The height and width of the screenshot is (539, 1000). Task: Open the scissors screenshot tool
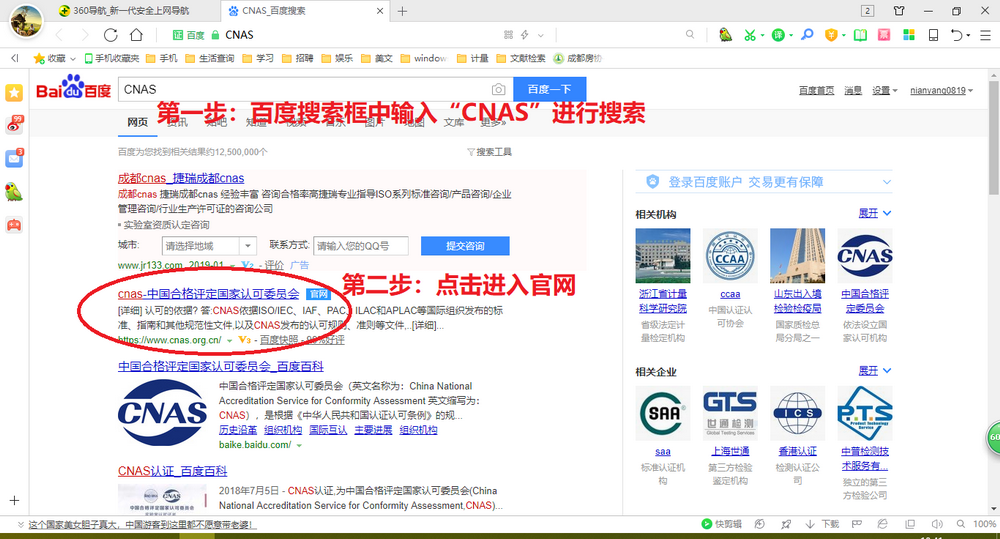click(x=750, y=35)
